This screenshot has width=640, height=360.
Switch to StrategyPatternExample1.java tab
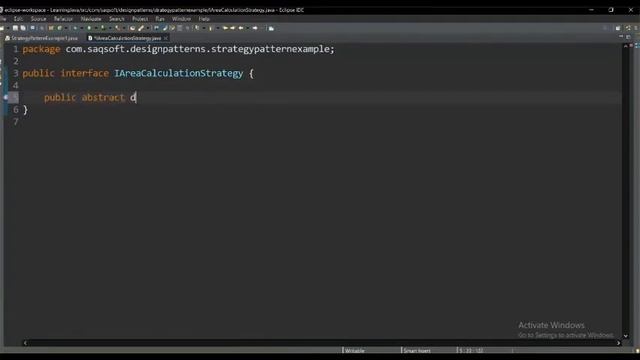pyautogui.click(x=41, y=38)
